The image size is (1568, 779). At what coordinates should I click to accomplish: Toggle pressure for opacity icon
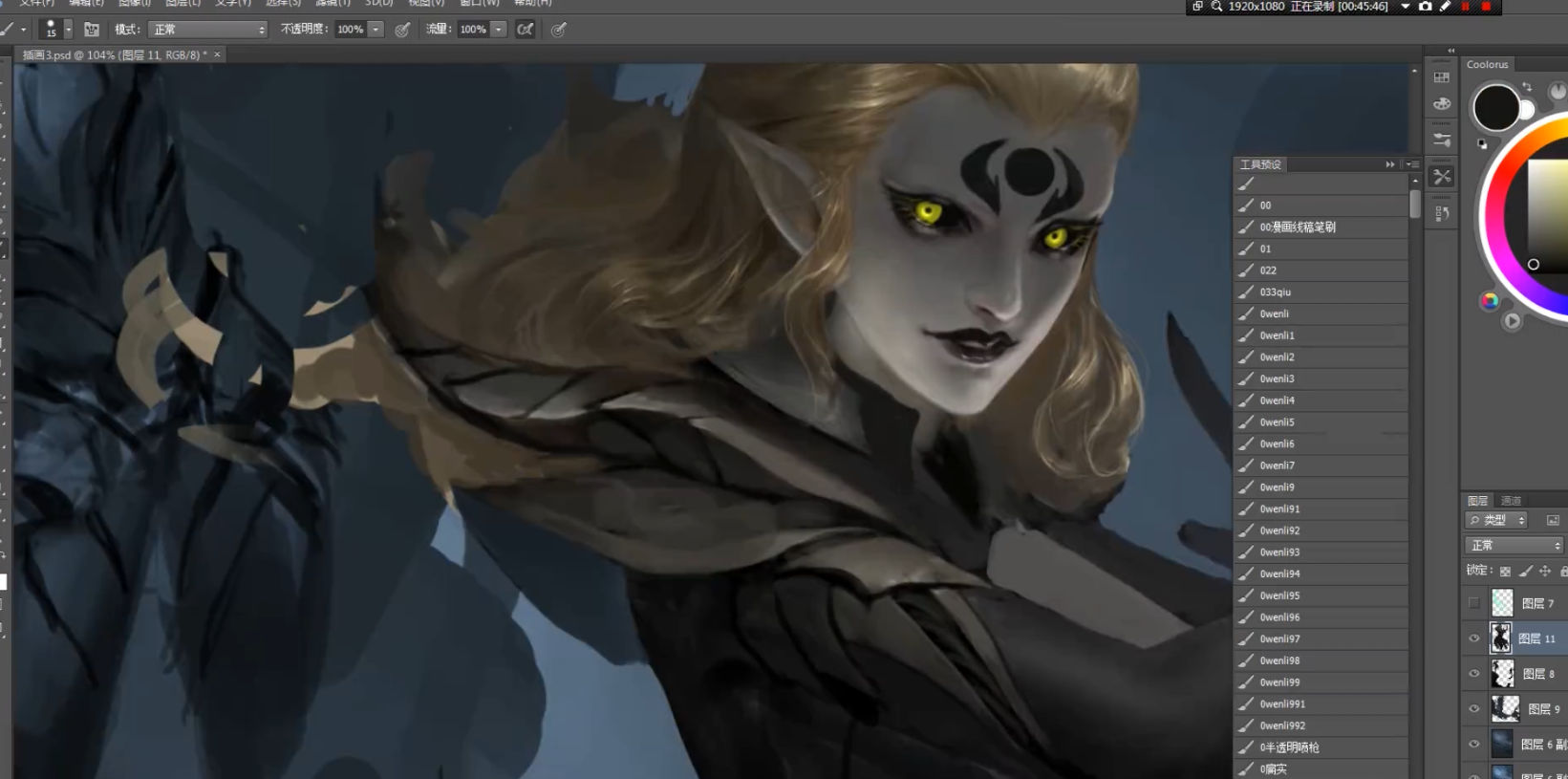(402, 30)
